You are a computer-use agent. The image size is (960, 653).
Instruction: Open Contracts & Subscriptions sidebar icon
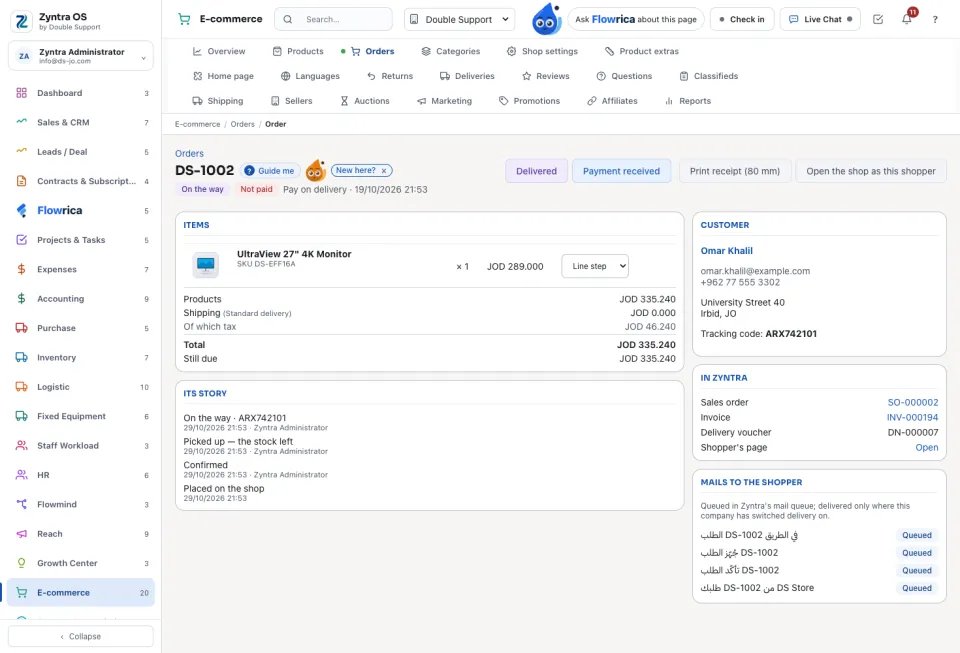(21, 181)
